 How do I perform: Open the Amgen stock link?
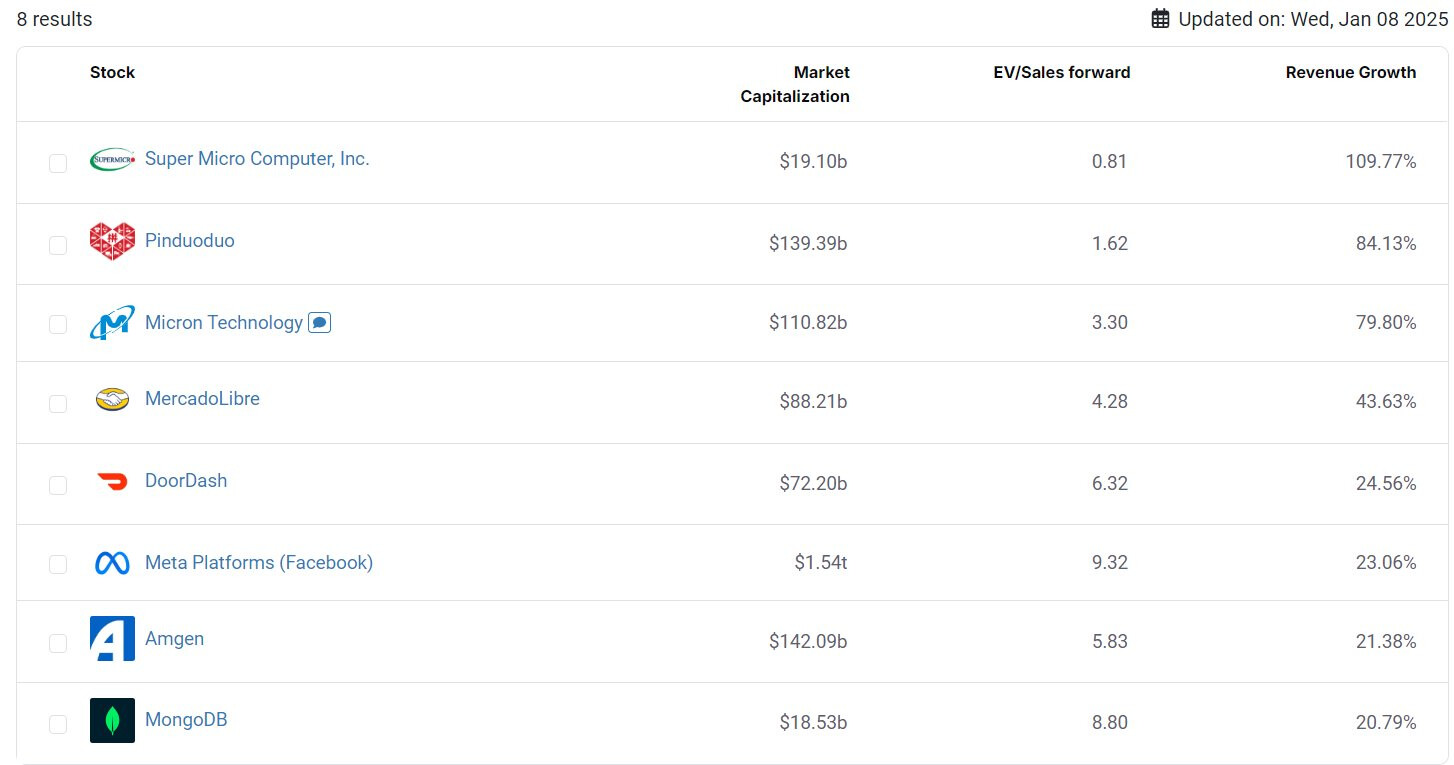coord(174,639)
